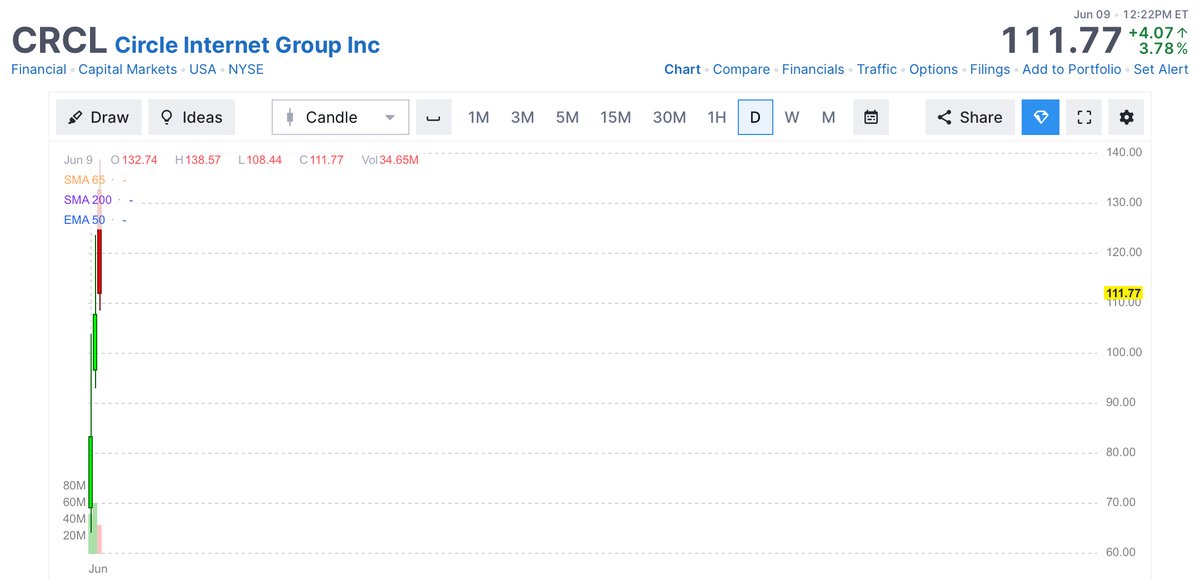Click the large 111.77 last price
Viewport: 1200px width, 580px height.
tap(1062, 41)
